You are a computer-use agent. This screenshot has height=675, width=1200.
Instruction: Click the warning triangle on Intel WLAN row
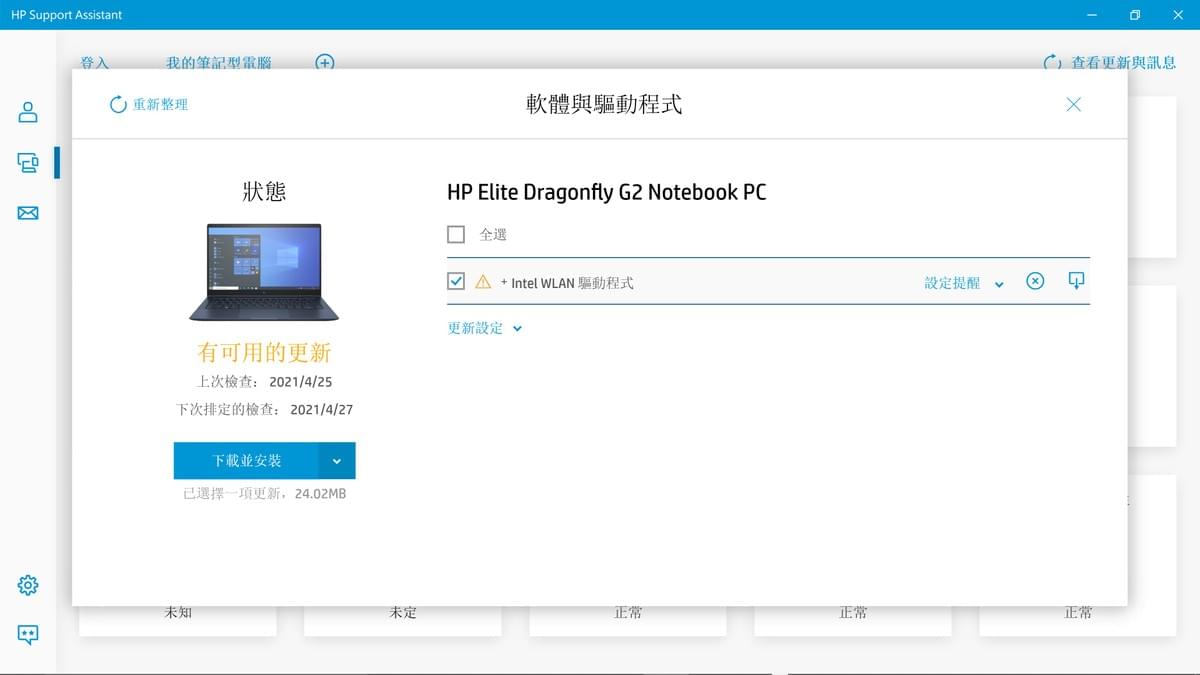pos(483,282)
